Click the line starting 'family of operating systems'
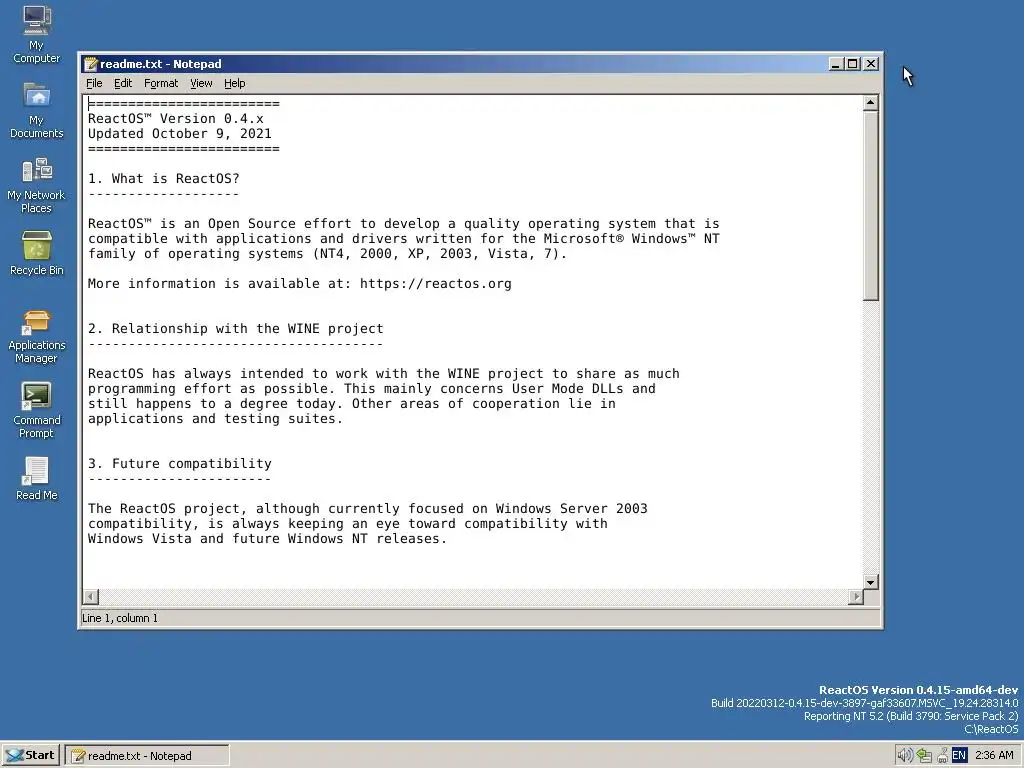Image resolution: width=1024 pixels, height=768 pixels. [x=328, y=253]
